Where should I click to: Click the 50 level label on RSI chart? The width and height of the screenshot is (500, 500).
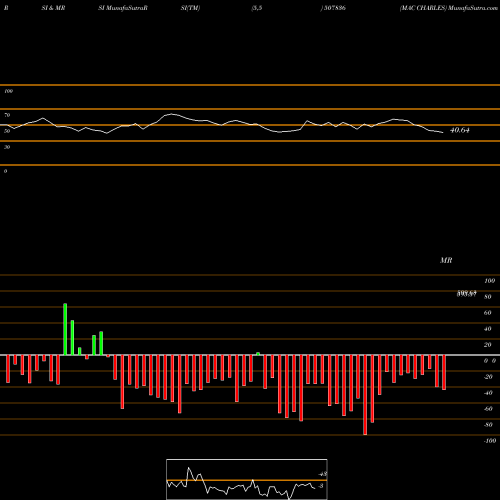[7, 131]
